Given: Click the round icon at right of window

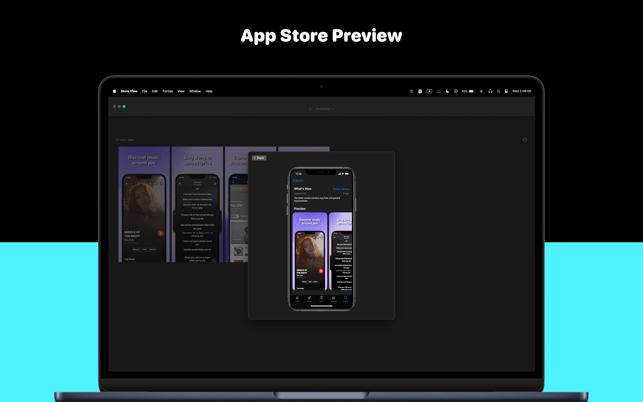Looking at the screenshot, I should point(525,140).
